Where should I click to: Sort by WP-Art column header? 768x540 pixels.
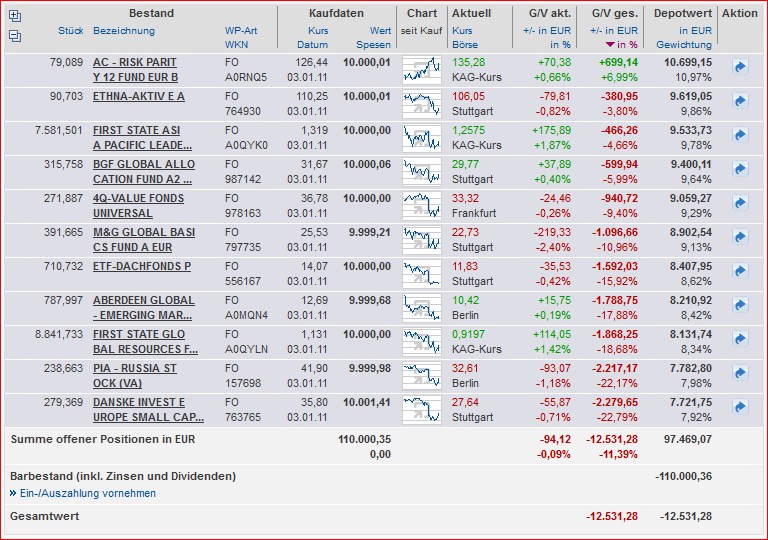click(241, 31)
